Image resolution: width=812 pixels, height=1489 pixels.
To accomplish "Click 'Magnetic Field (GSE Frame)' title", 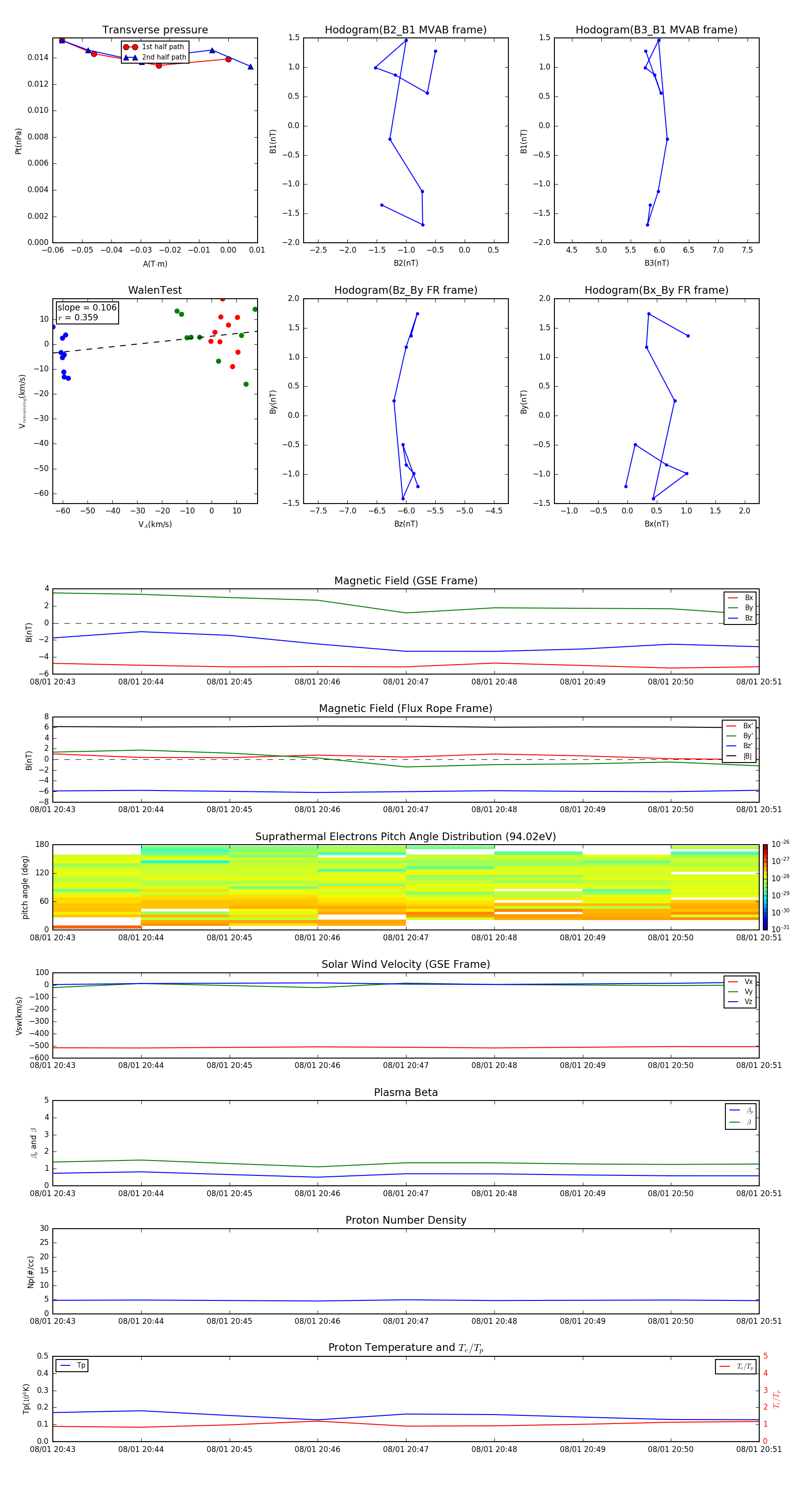I will (x=406, y=581).
